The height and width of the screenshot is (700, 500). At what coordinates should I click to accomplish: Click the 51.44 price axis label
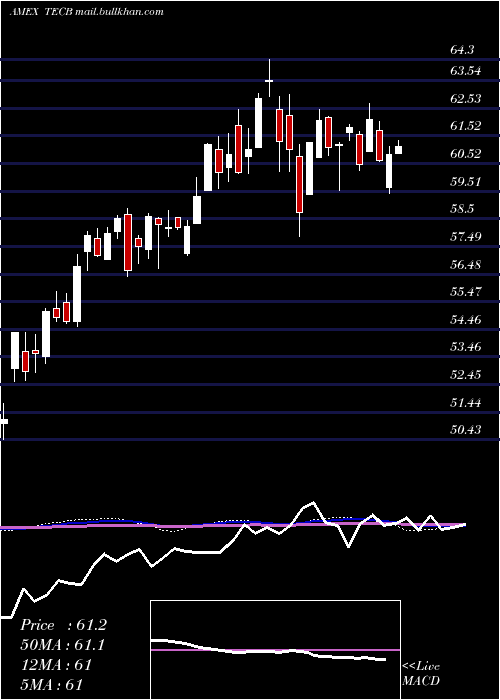tap(466, 402)
